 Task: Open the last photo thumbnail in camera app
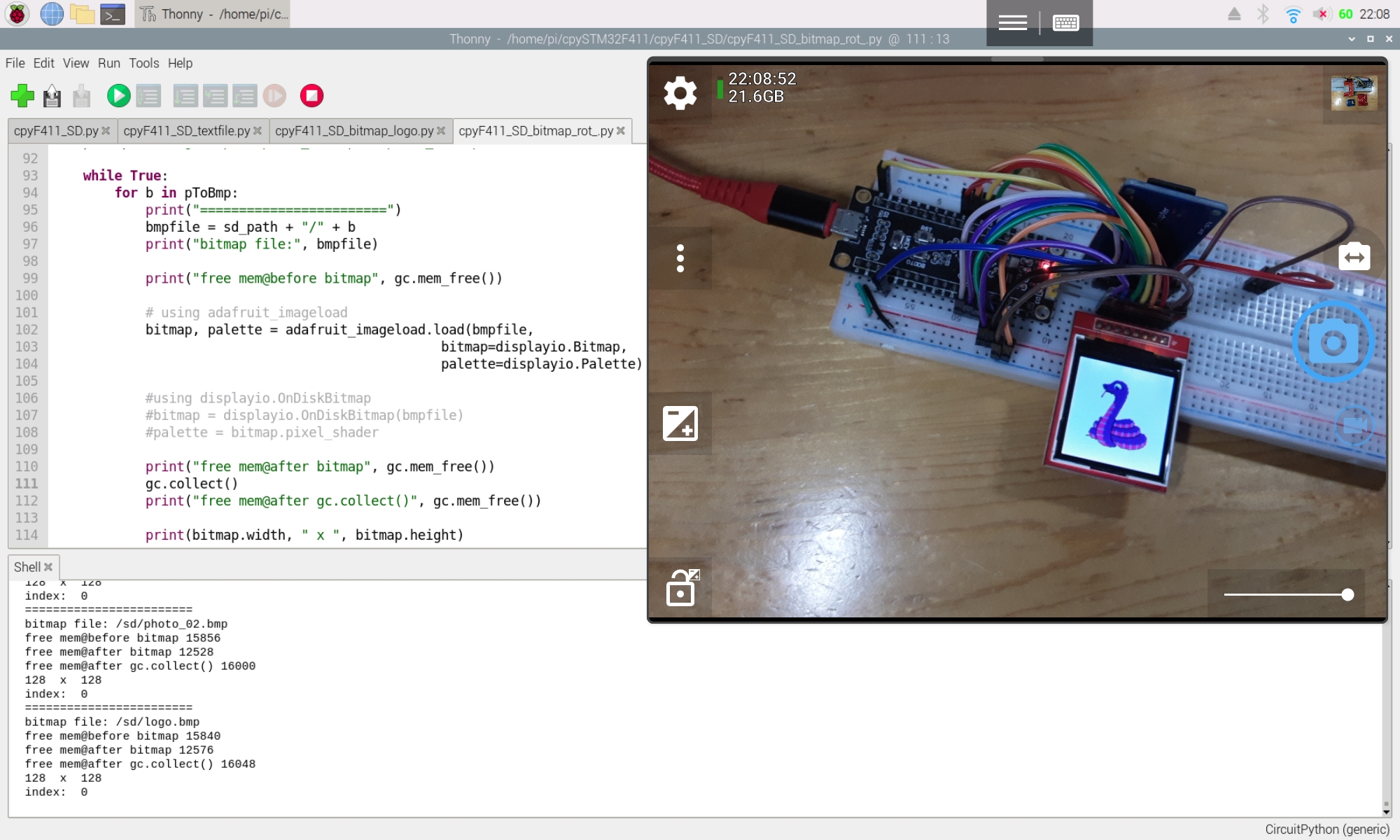(1354, 92)
